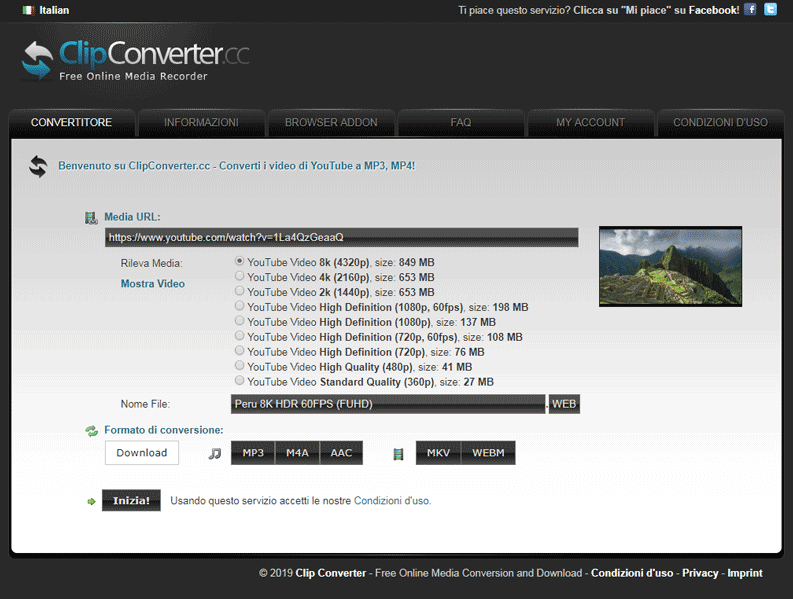This screenshot has width=793, height=599.
Task: Click the WEB extension box
Action: click(564, 404)
